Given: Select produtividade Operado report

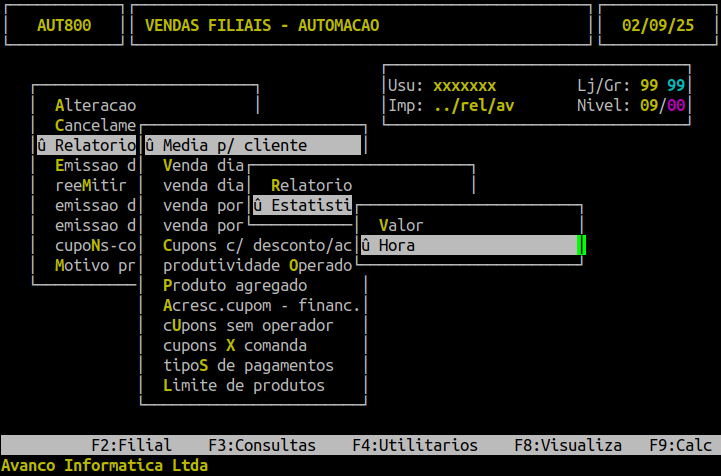Looking at the screenshot, I should tap(258, 265).
